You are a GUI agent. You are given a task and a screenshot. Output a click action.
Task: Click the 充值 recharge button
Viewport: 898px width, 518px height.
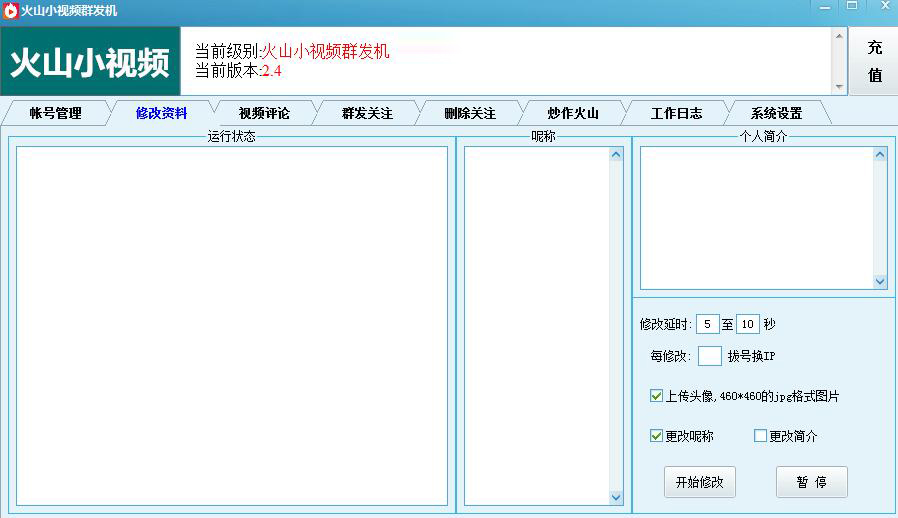pos(873,61)
